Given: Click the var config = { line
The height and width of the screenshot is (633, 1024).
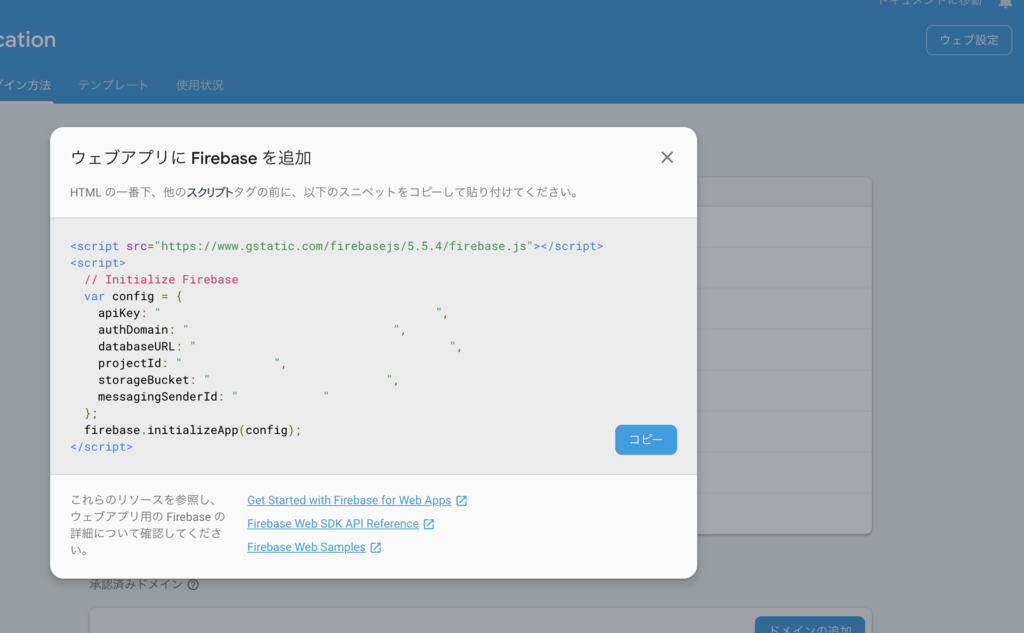Looking at the screenshot, I should pyautogui.click(x=133, y=296).
